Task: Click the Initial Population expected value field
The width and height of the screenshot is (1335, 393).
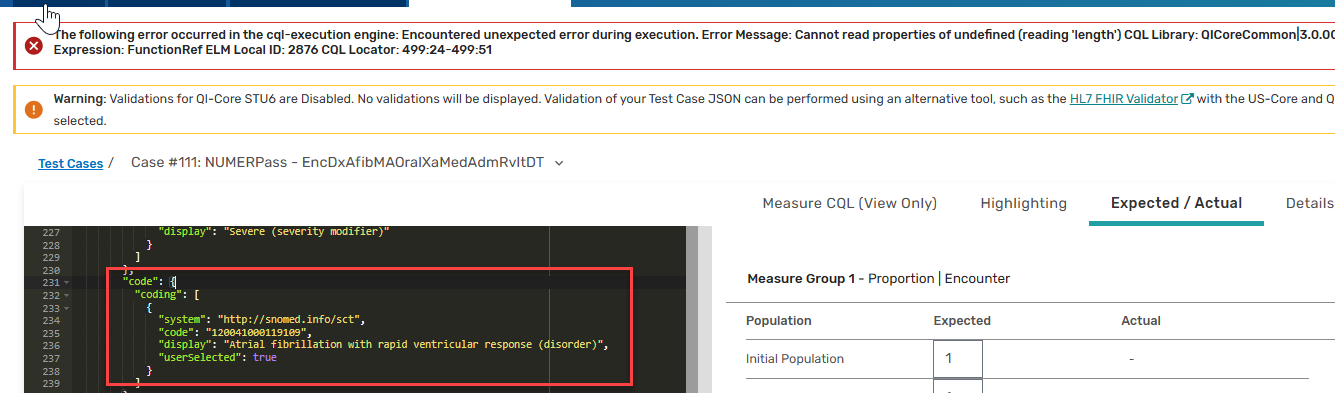Action: (x=958, y=359)
